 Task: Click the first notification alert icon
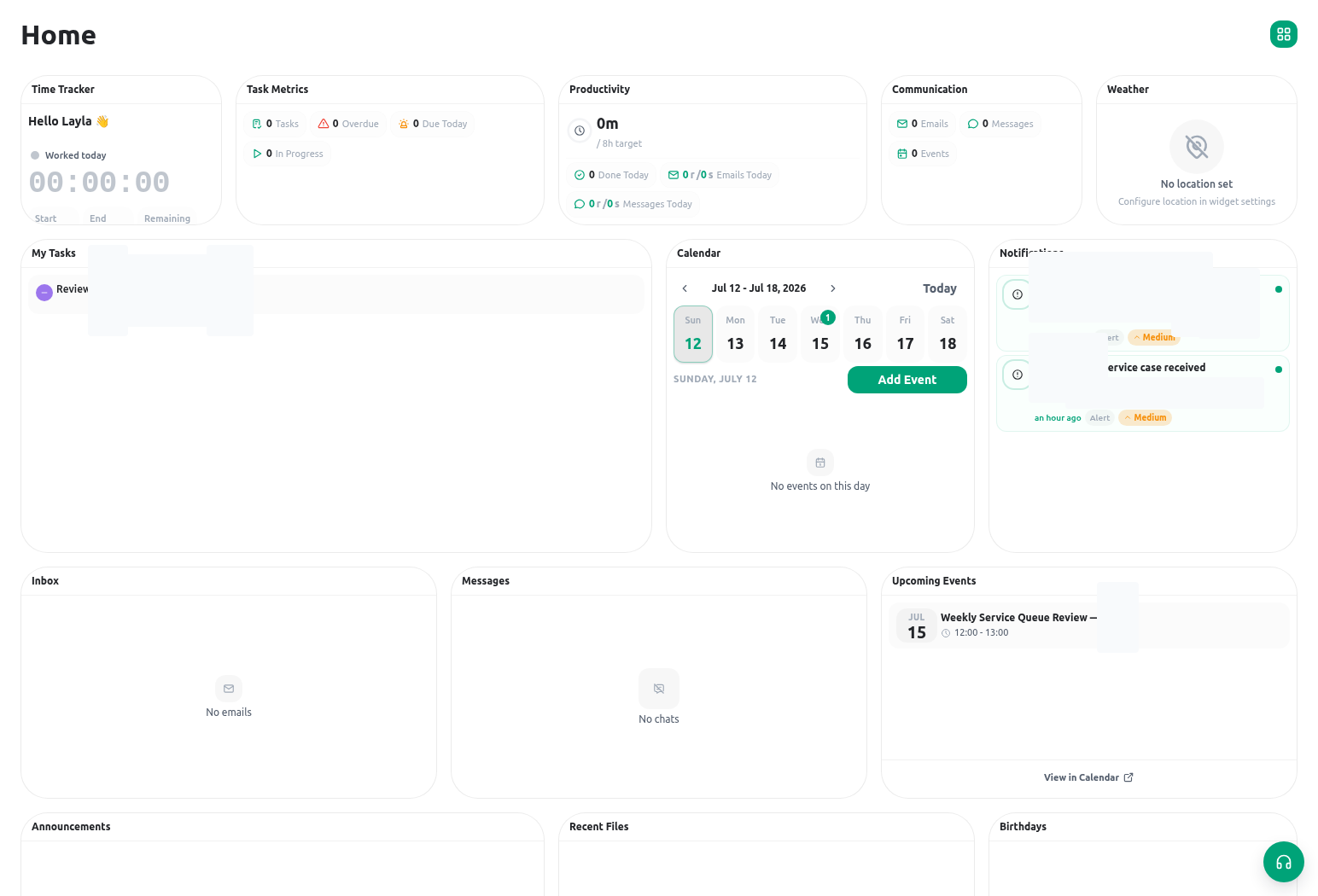(x=1018, y=294)
